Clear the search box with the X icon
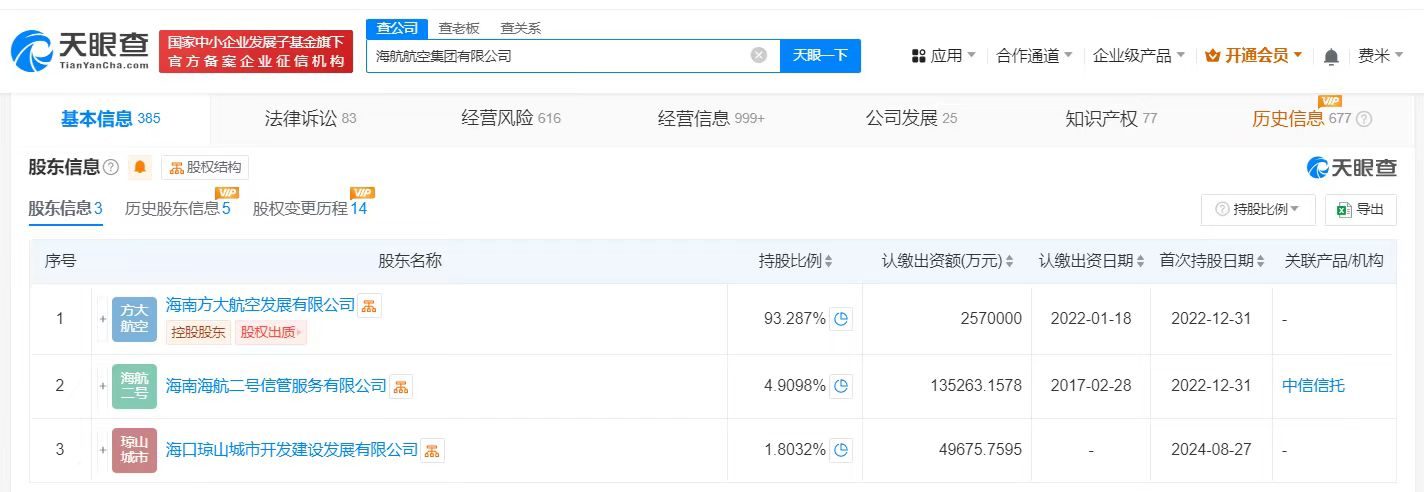The height and width of the screenshot is (492, 1424). pos(758,56)
